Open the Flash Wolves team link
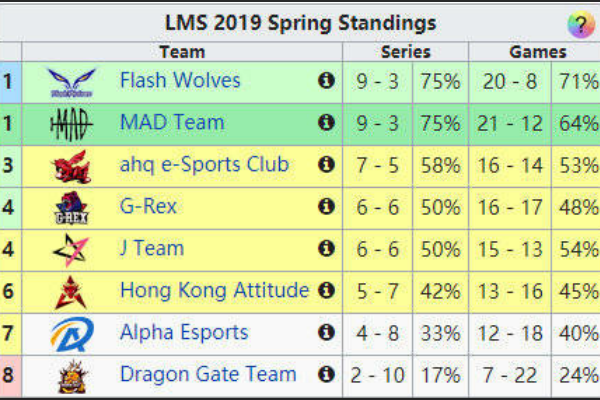Viewport: 600px width, 400px height. point(180,80)
